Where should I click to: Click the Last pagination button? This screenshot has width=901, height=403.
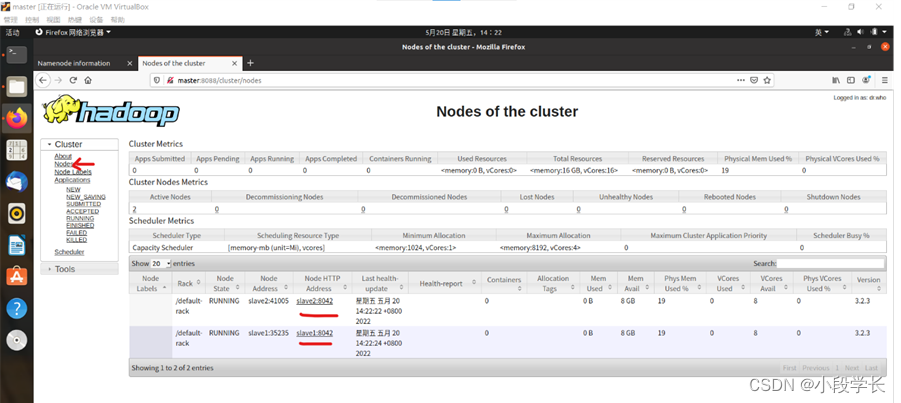pyautogui.click(x=872, y=368)
